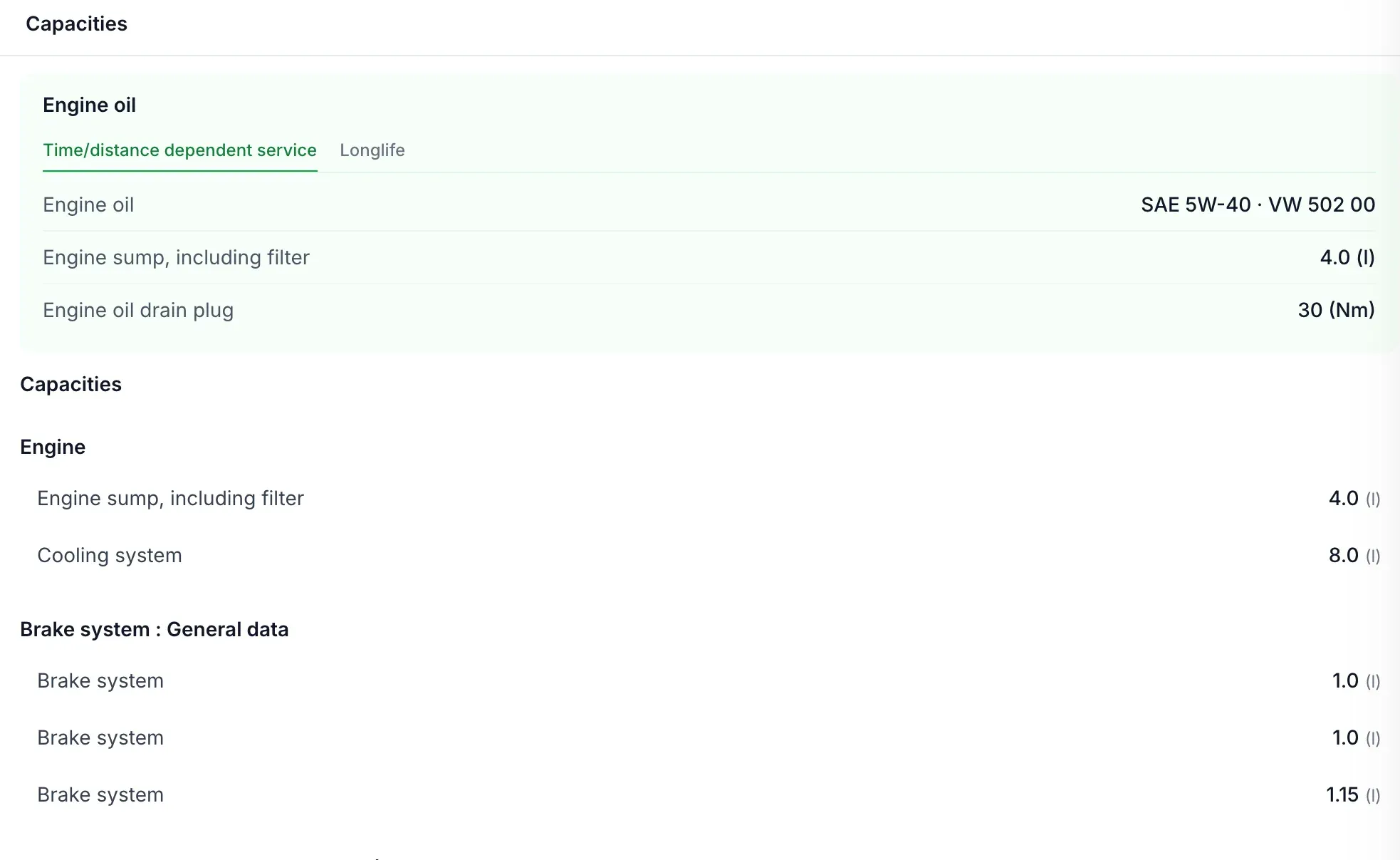The width and height of the screenshot is (1400, 860).
Task: Click Brake system : General data heading
Action: point(154,630)
